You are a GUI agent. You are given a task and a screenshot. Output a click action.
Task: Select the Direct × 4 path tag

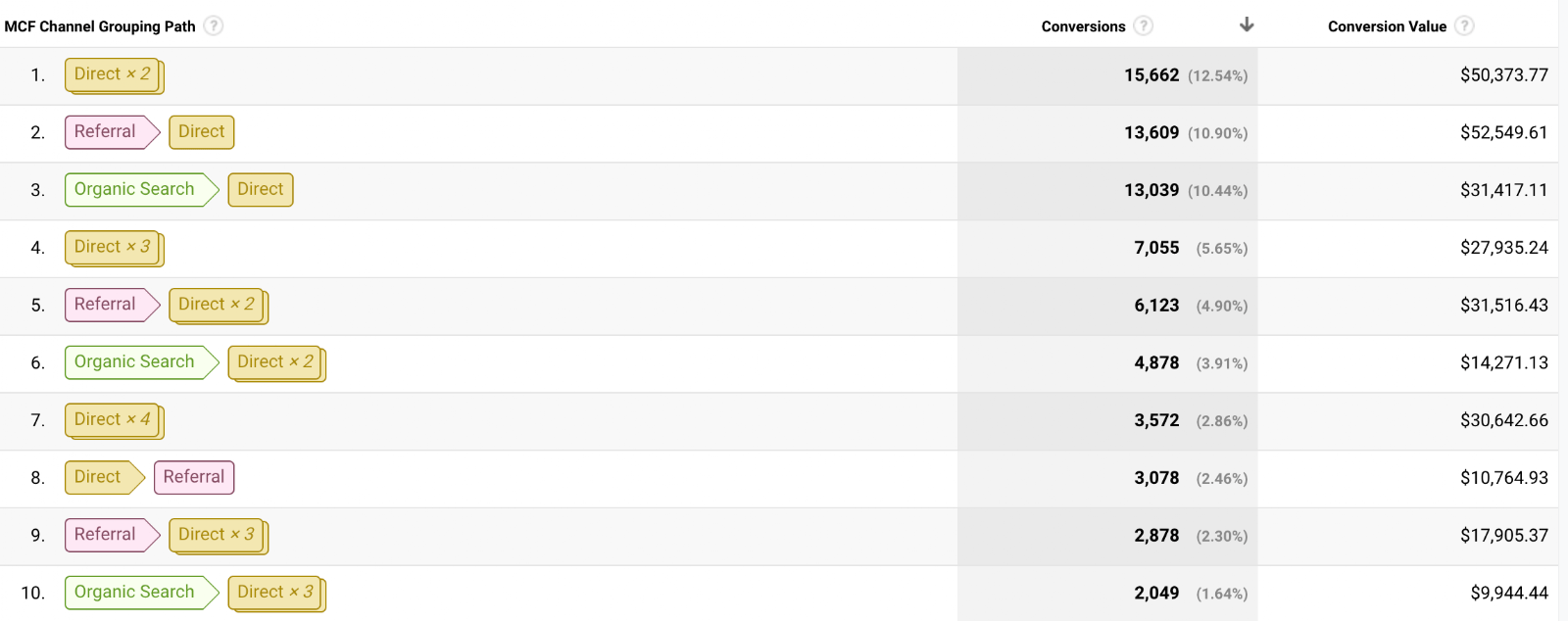click(x=114, y=420)
